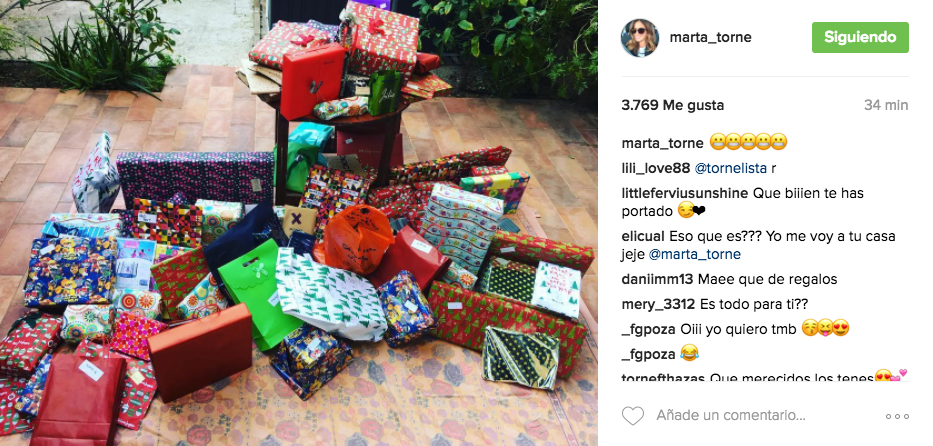Open mery_3312 commenter profile

(658, 304)
